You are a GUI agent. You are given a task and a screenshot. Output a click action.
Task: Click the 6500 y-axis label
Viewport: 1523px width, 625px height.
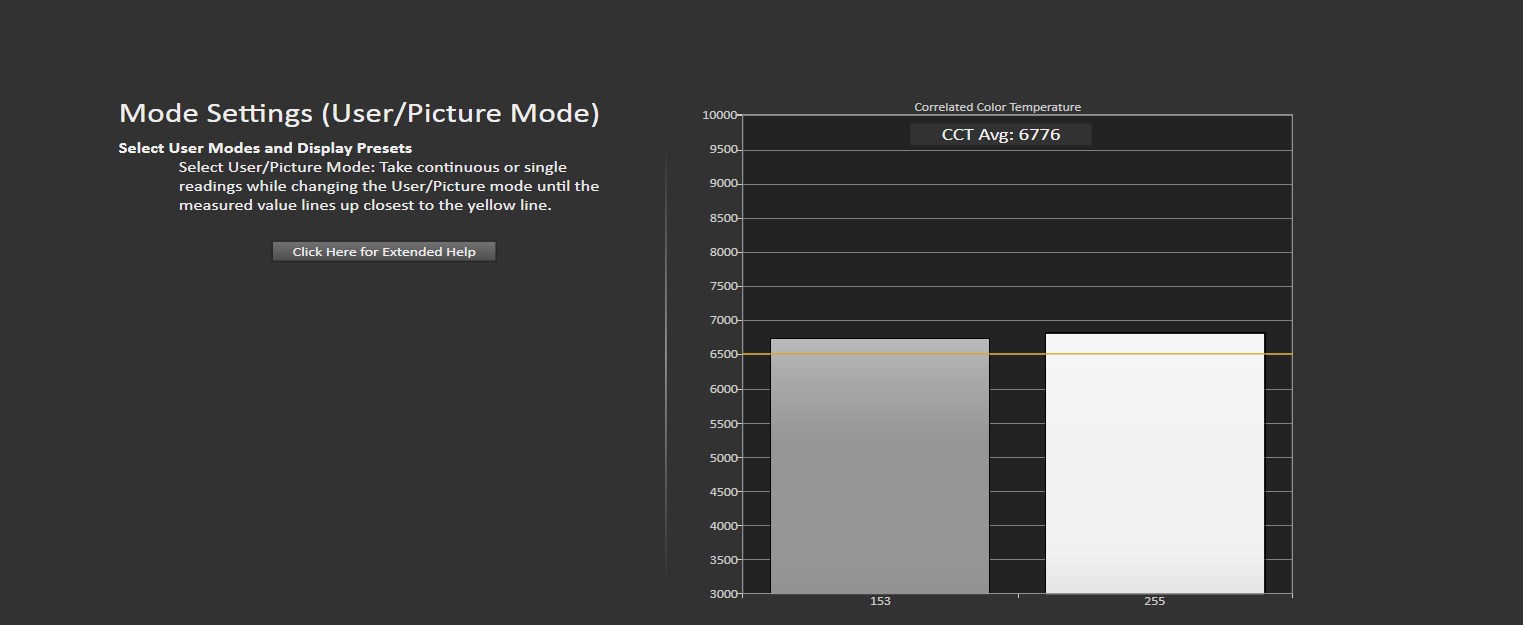(x=723, y=354)
